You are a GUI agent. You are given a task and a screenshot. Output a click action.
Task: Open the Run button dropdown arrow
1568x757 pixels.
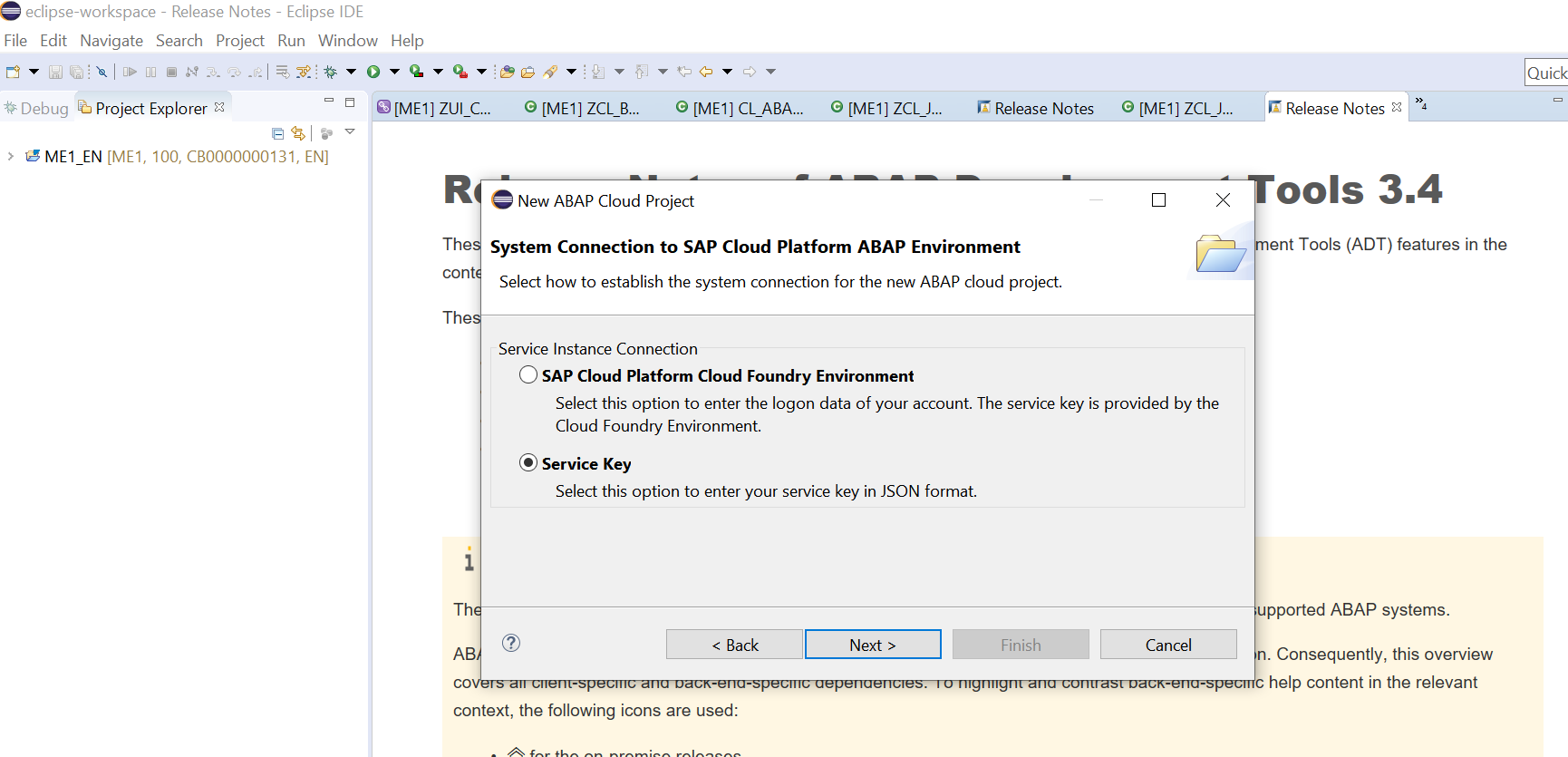click(x=394, y=72)
